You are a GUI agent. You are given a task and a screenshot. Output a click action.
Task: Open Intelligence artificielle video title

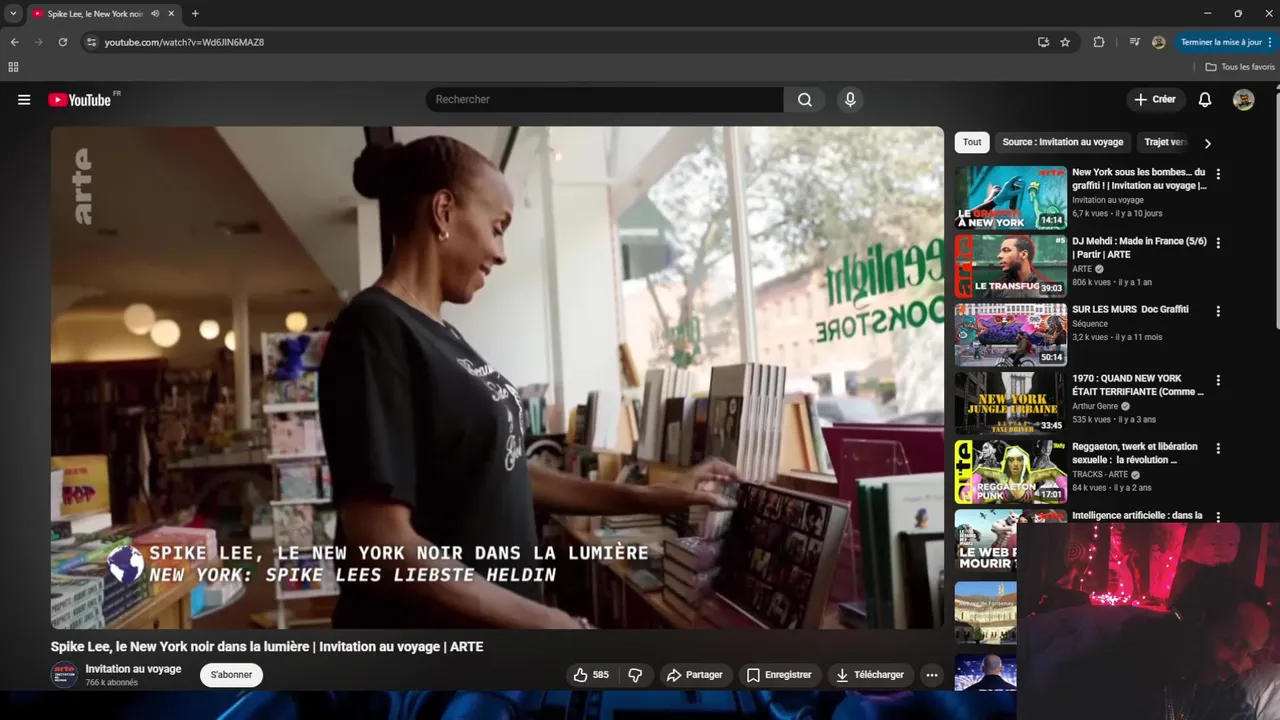pyautogui.click(x=1137, y=516)
